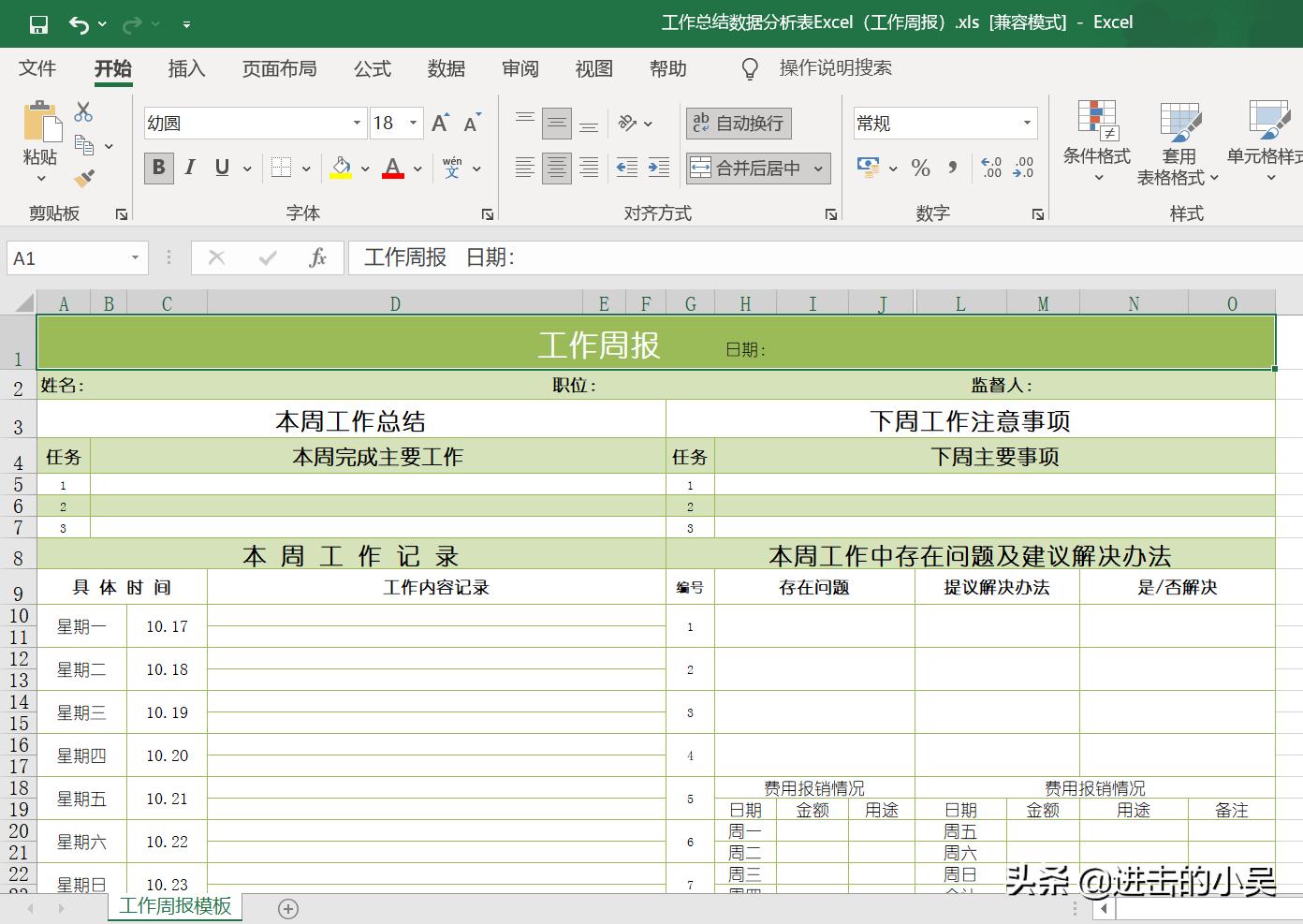Open the Quick Access Toolbar customize arrow
1303x924 pixels.
(x=186, y=24)
